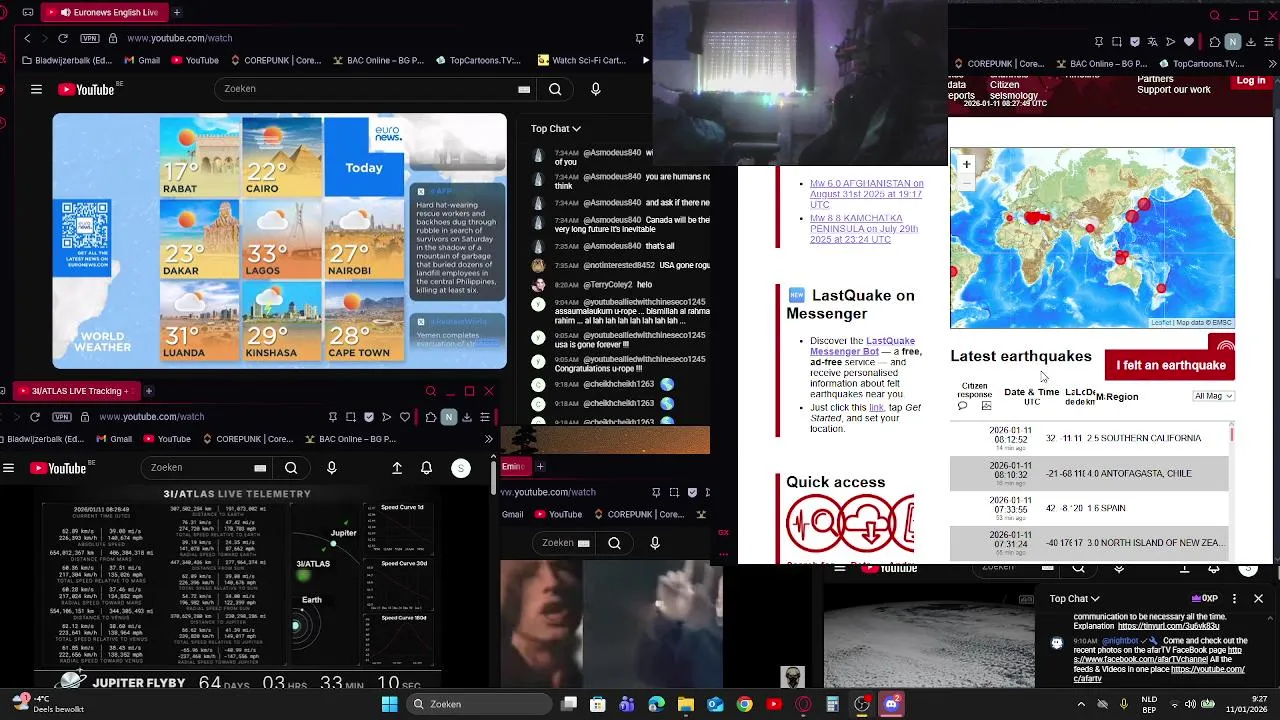
Task: Click the NORTH ISLAND OF NEW ZEALAND row
Action: [x=1089, y=543]
